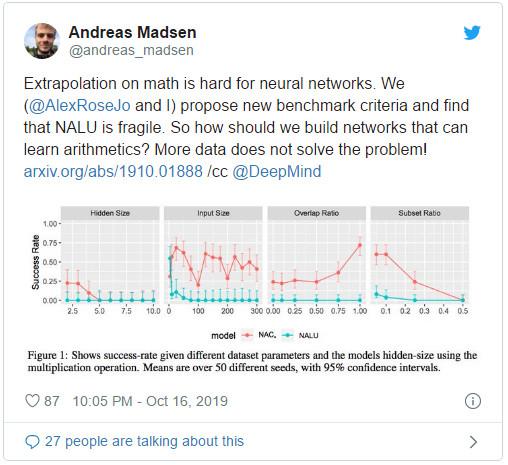Expand conversation with right chevron arrow

(473, 442)
